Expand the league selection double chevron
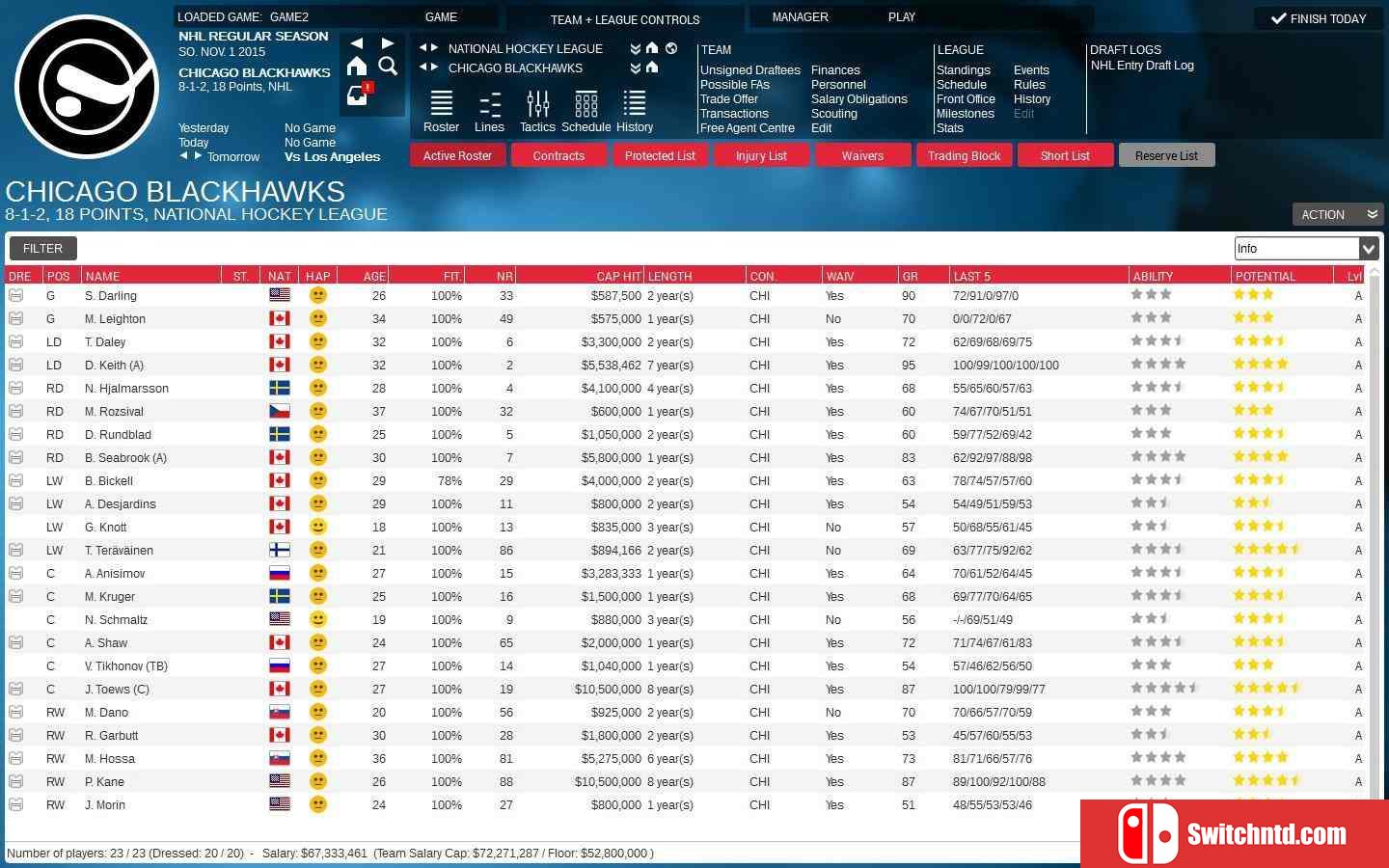 (x=635, y=48)
